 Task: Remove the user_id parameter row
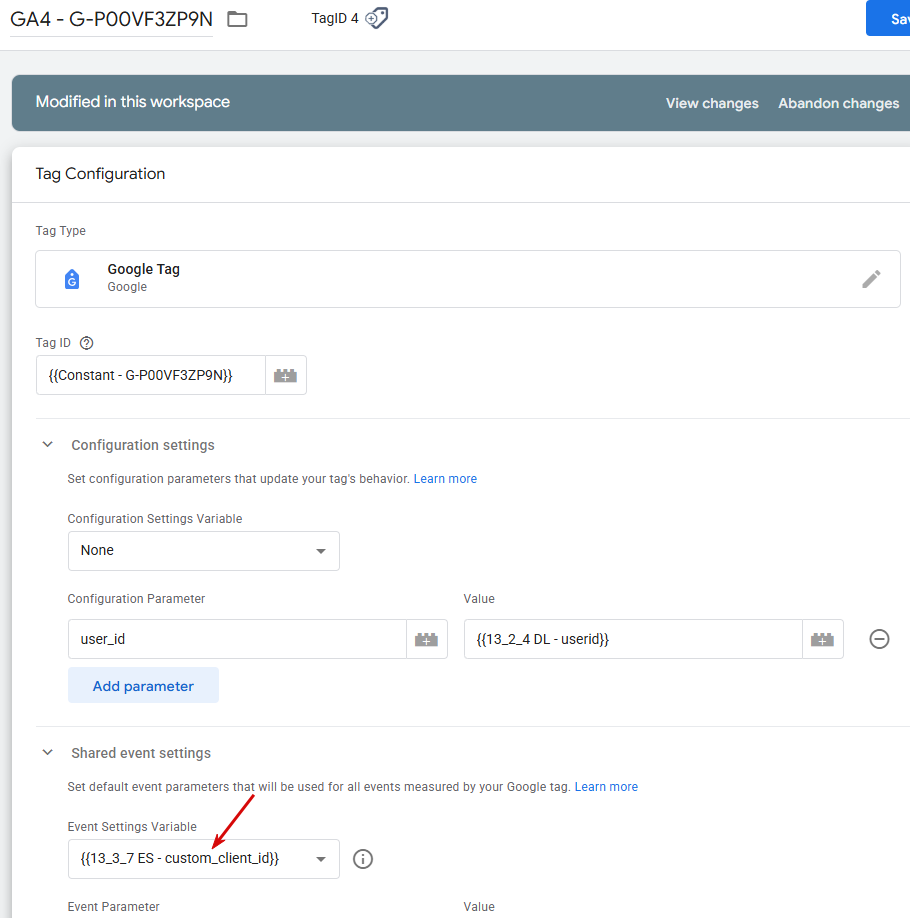coord(879,639)
